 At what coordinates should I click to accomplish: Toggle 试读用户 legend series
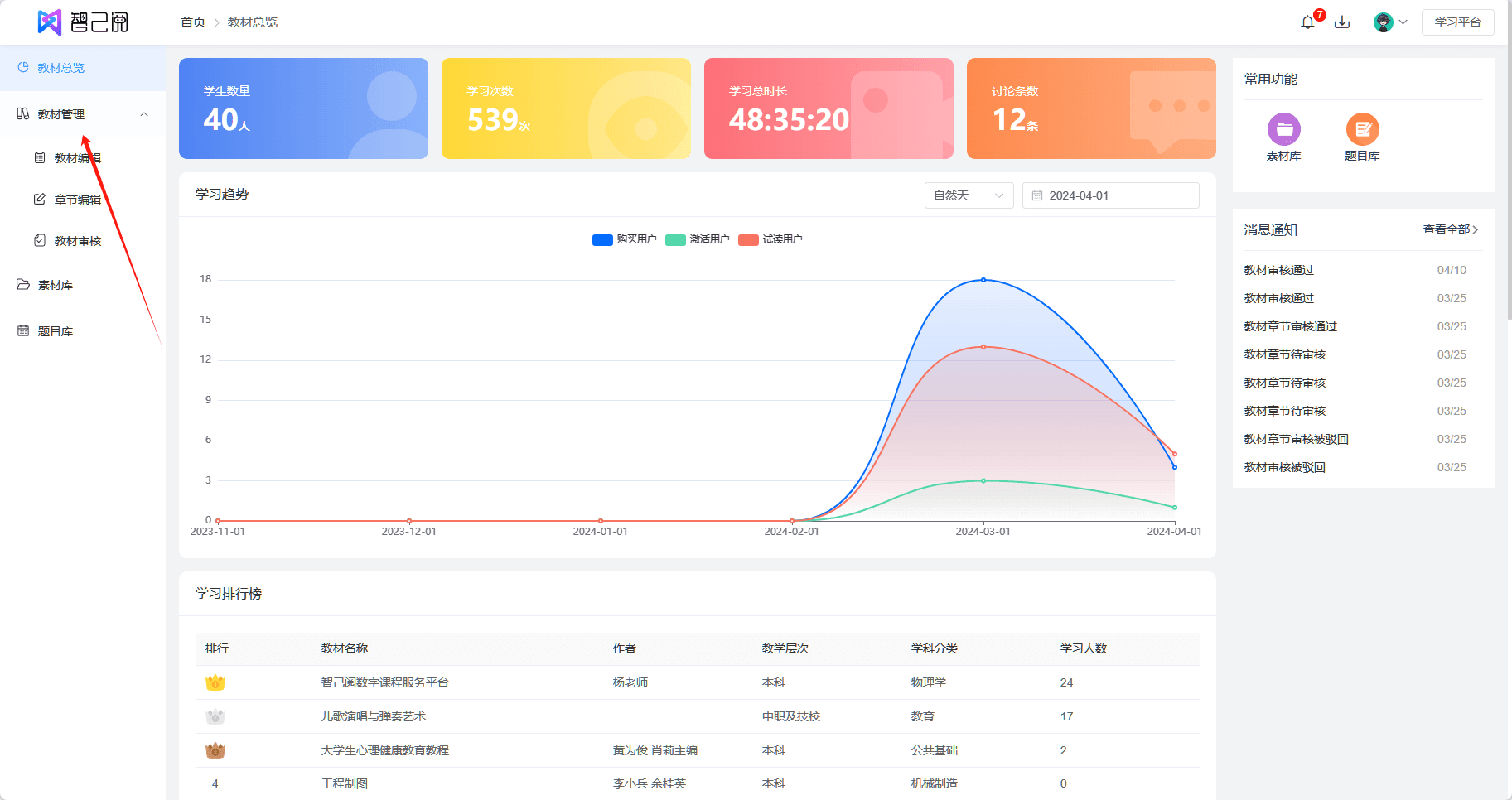(770, 239)
